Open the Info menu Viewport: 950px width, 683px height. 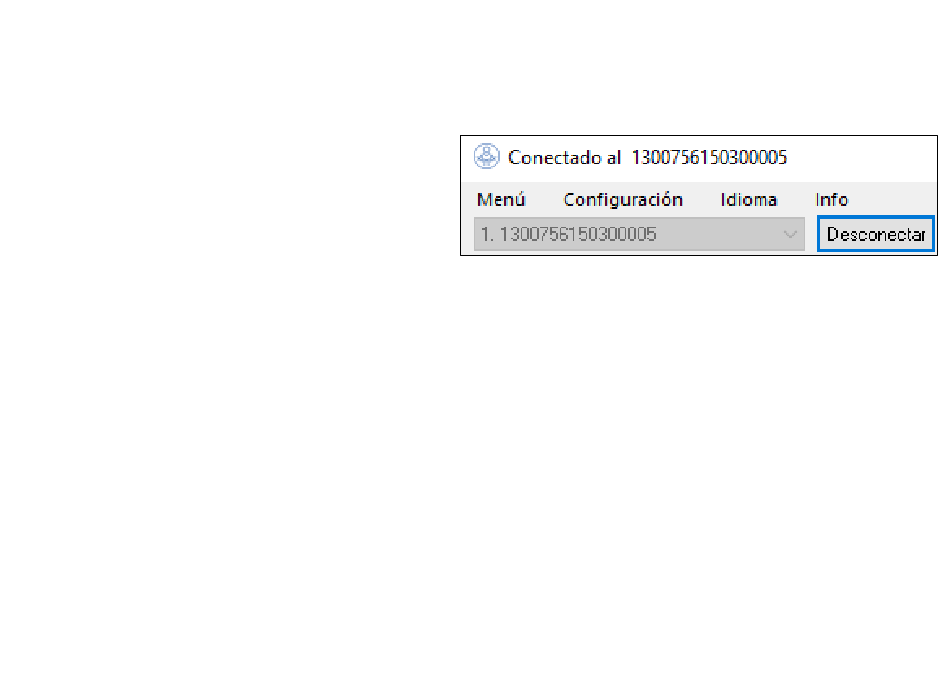pos(831,200)
